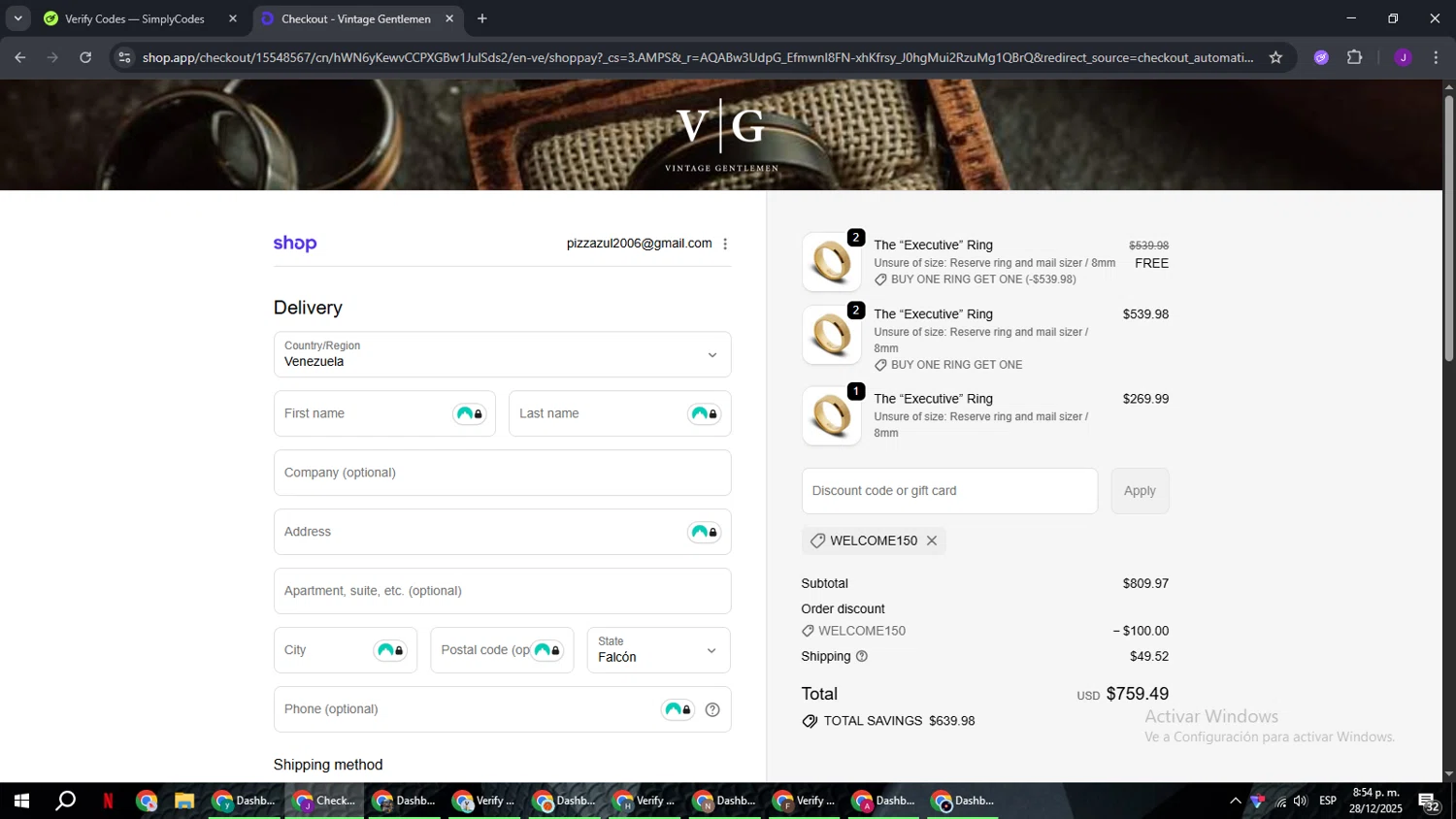The height and width of the screenshot is (819, 1456).
Task: Click City input field
Action: tap(345, 650)
